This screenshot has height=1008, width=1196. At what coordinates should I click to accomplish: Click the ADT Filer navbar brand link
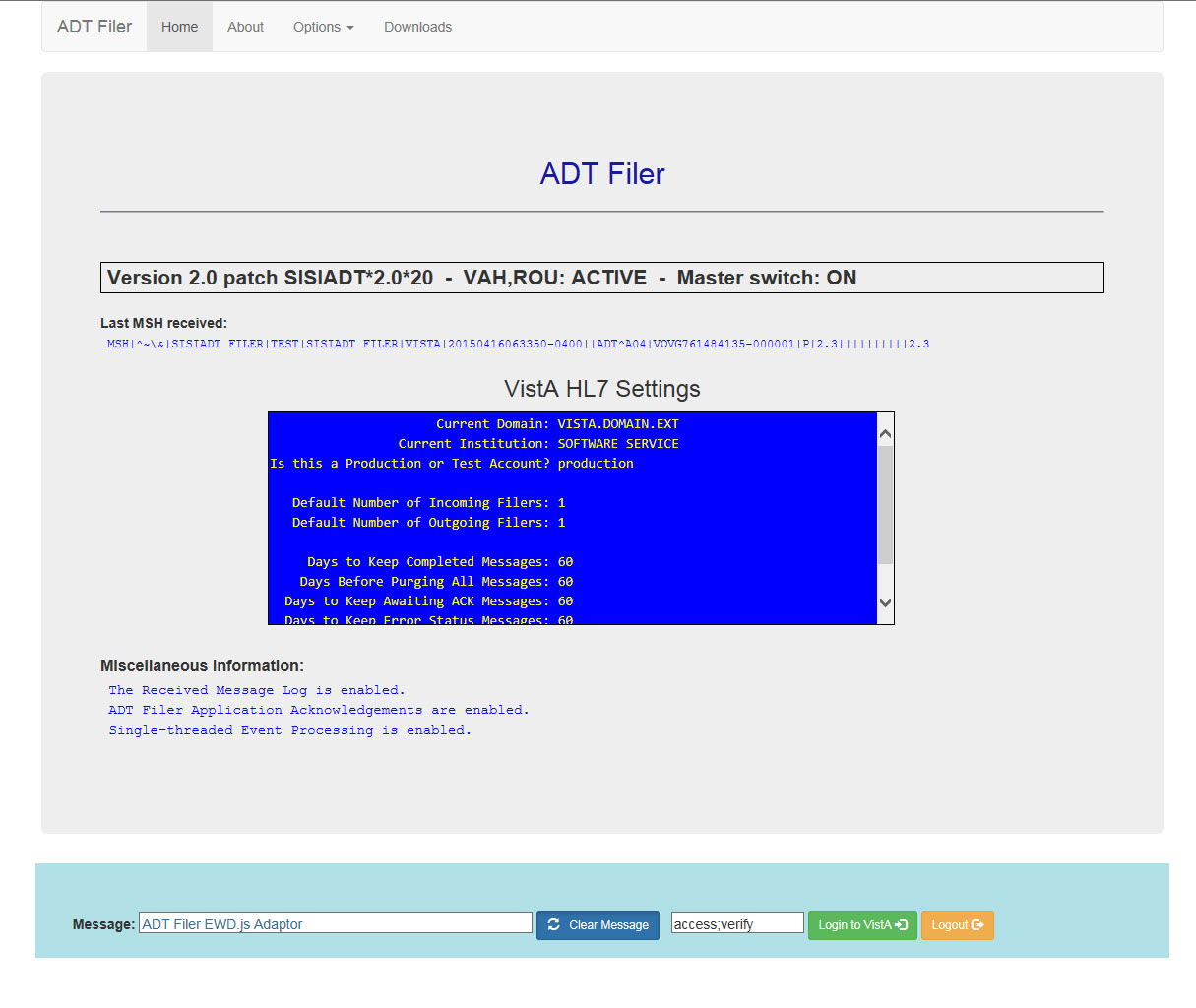click(94, 27)
